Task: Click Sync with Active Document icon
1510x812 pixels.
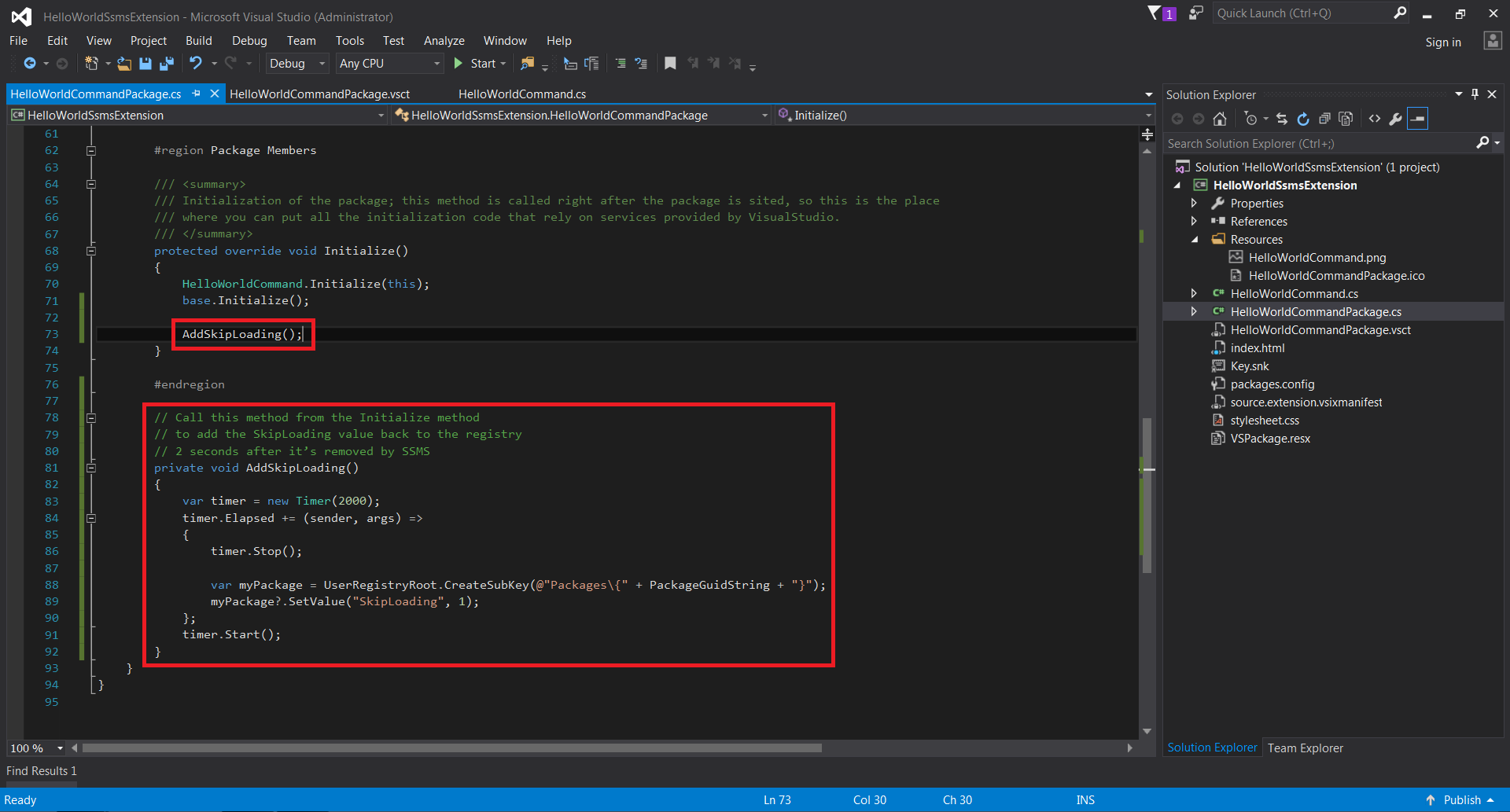Action: [x=1282, y=119]
